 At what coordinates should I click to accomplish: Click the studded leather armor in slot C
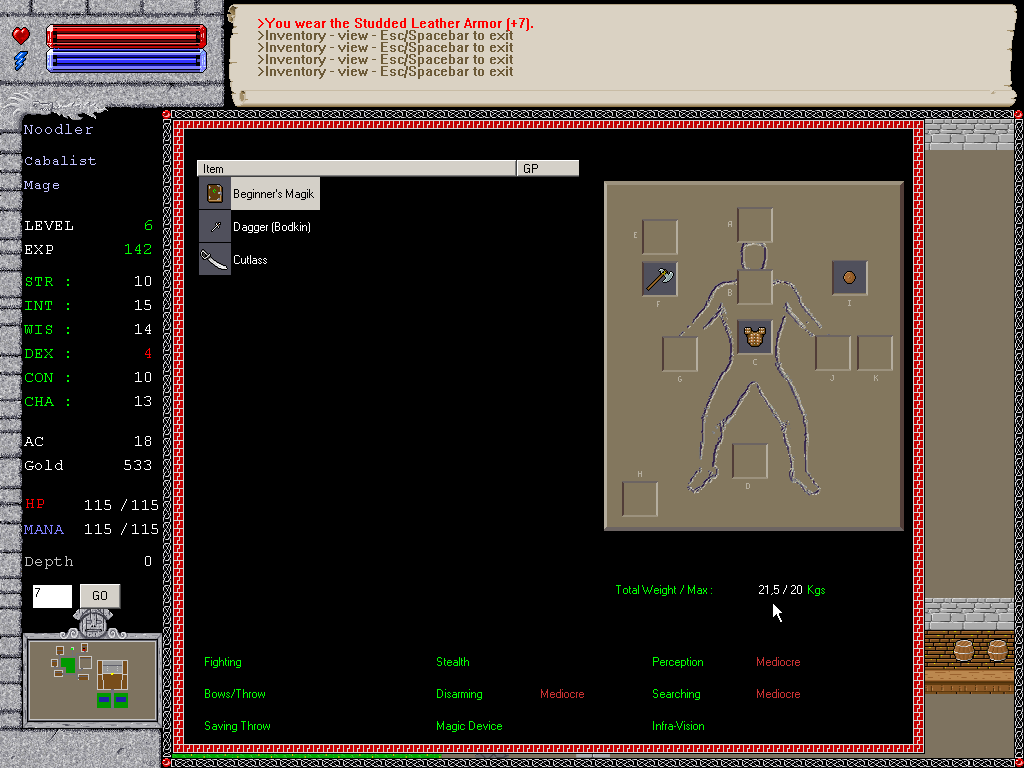755,337
